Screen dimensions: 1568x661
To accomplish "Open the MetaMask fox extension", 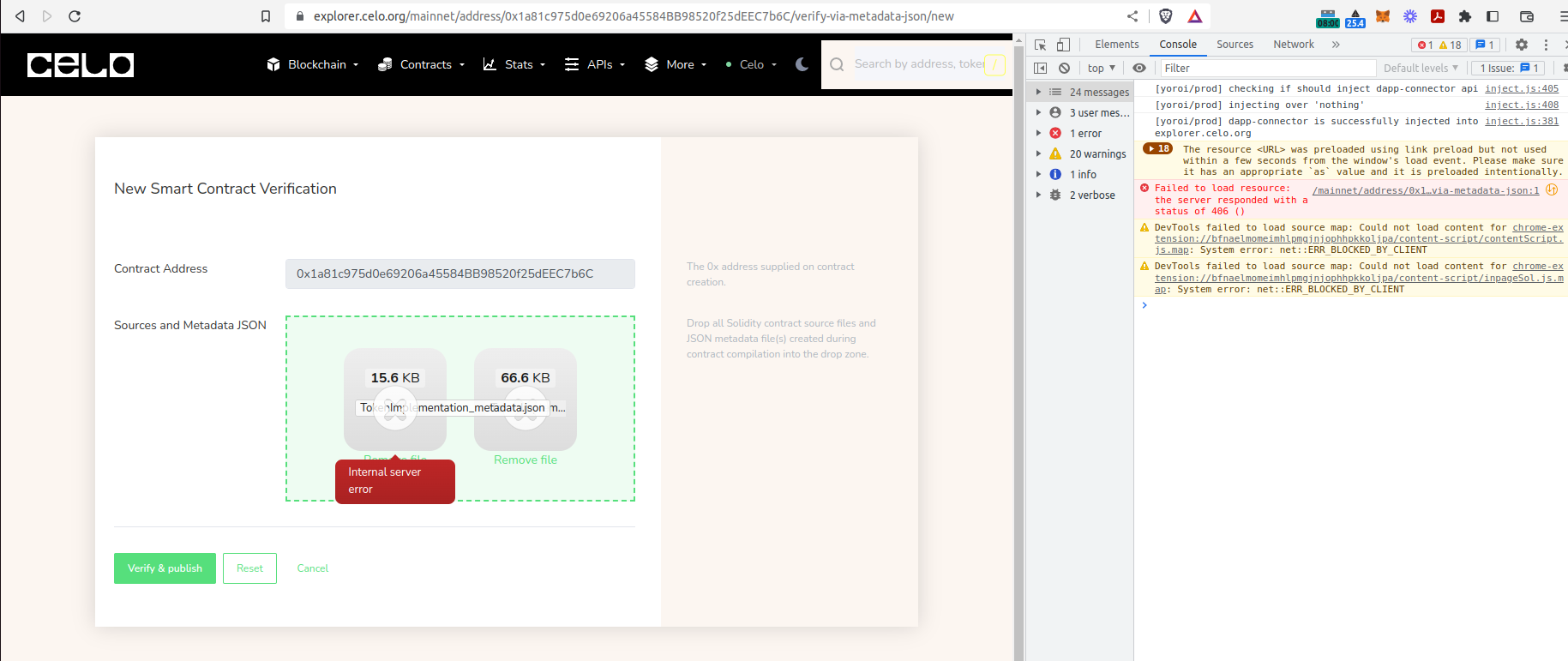I will pyautogui.click(x=1383, y=16).
